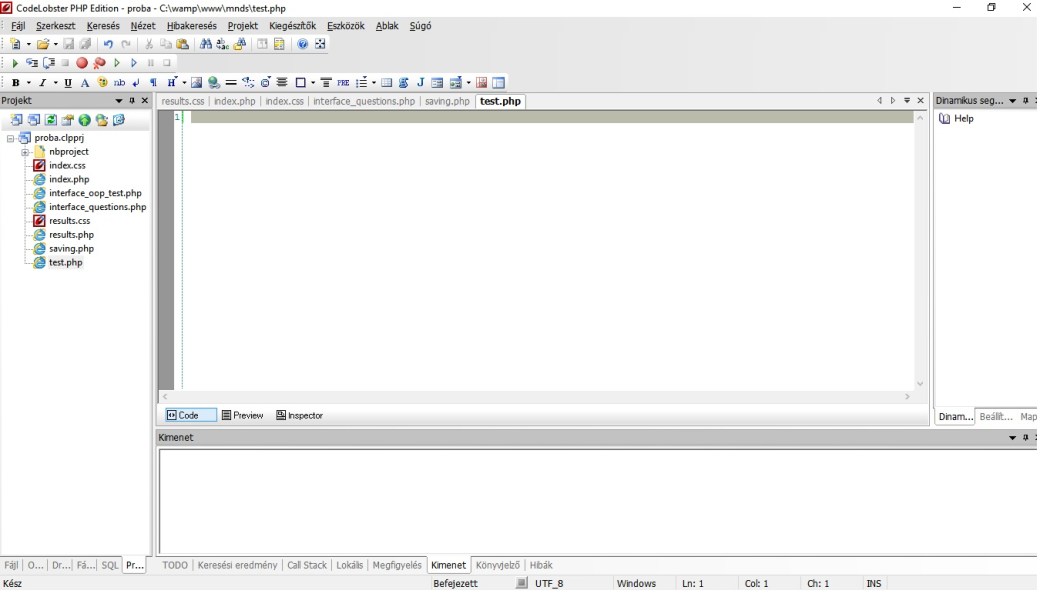Switch to Preview view button
Viewport: 1040px width, 597px height.
click(x=242, y=416)
